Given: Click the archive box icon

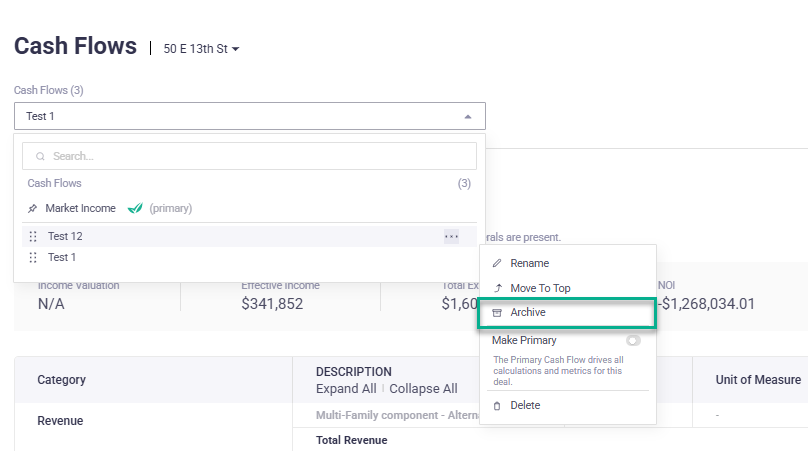Looking at the screenshot, I should click(497, 313).
